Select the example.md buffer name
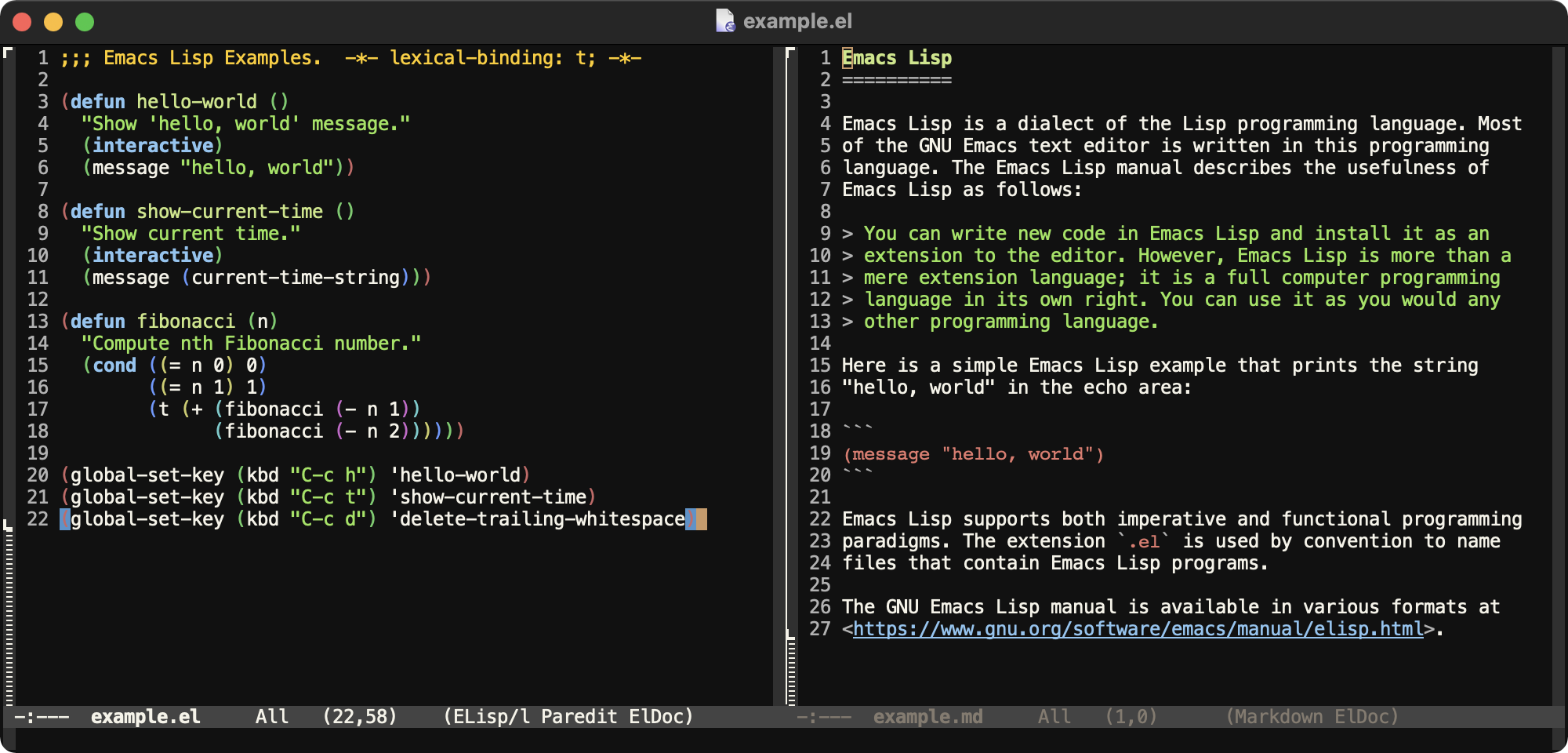 pos(928,716)
